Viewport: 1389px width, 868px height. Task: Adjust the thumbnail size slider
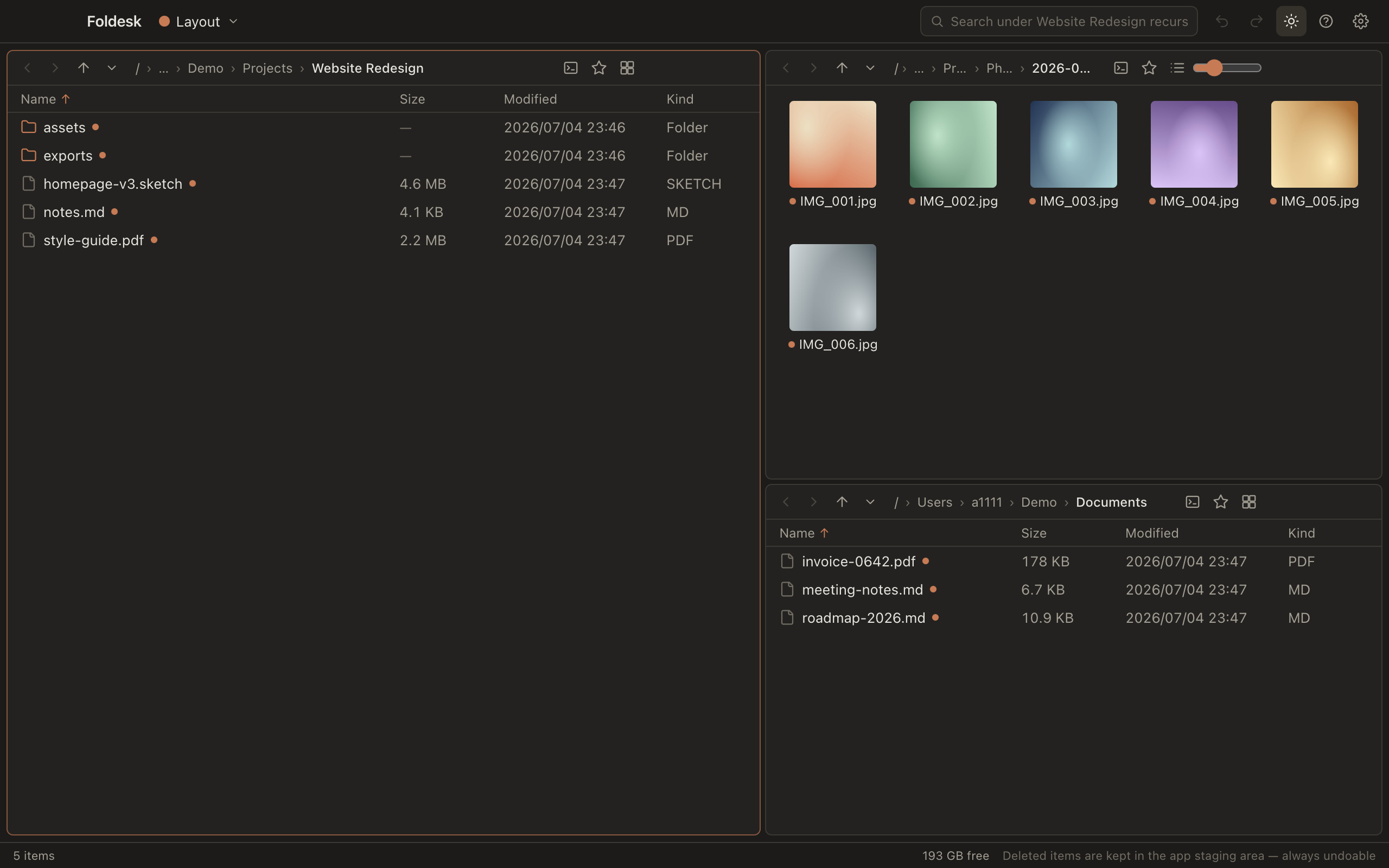coord(1227,68)
